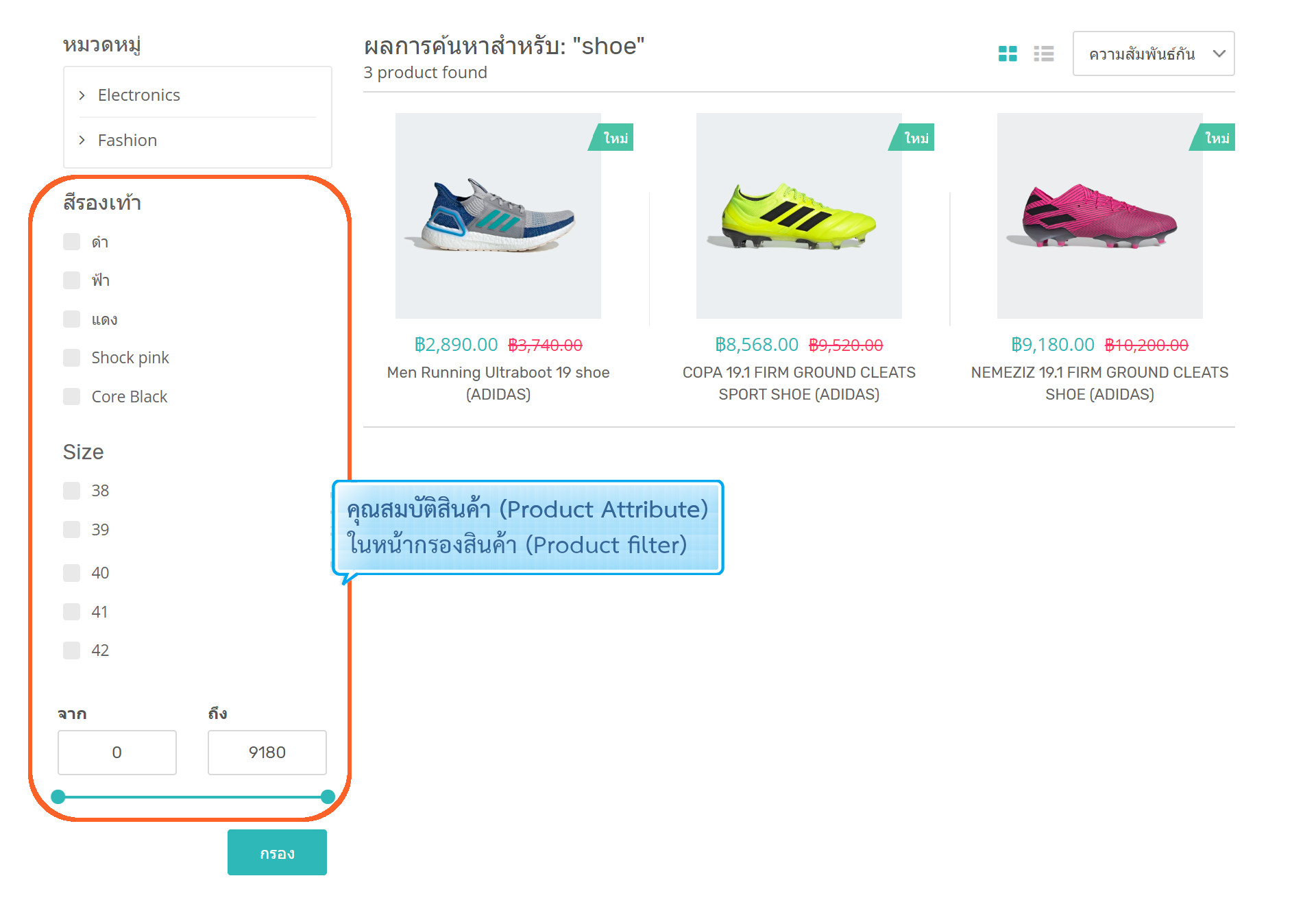Click the right price slider handle

click(x=328, y=796)
